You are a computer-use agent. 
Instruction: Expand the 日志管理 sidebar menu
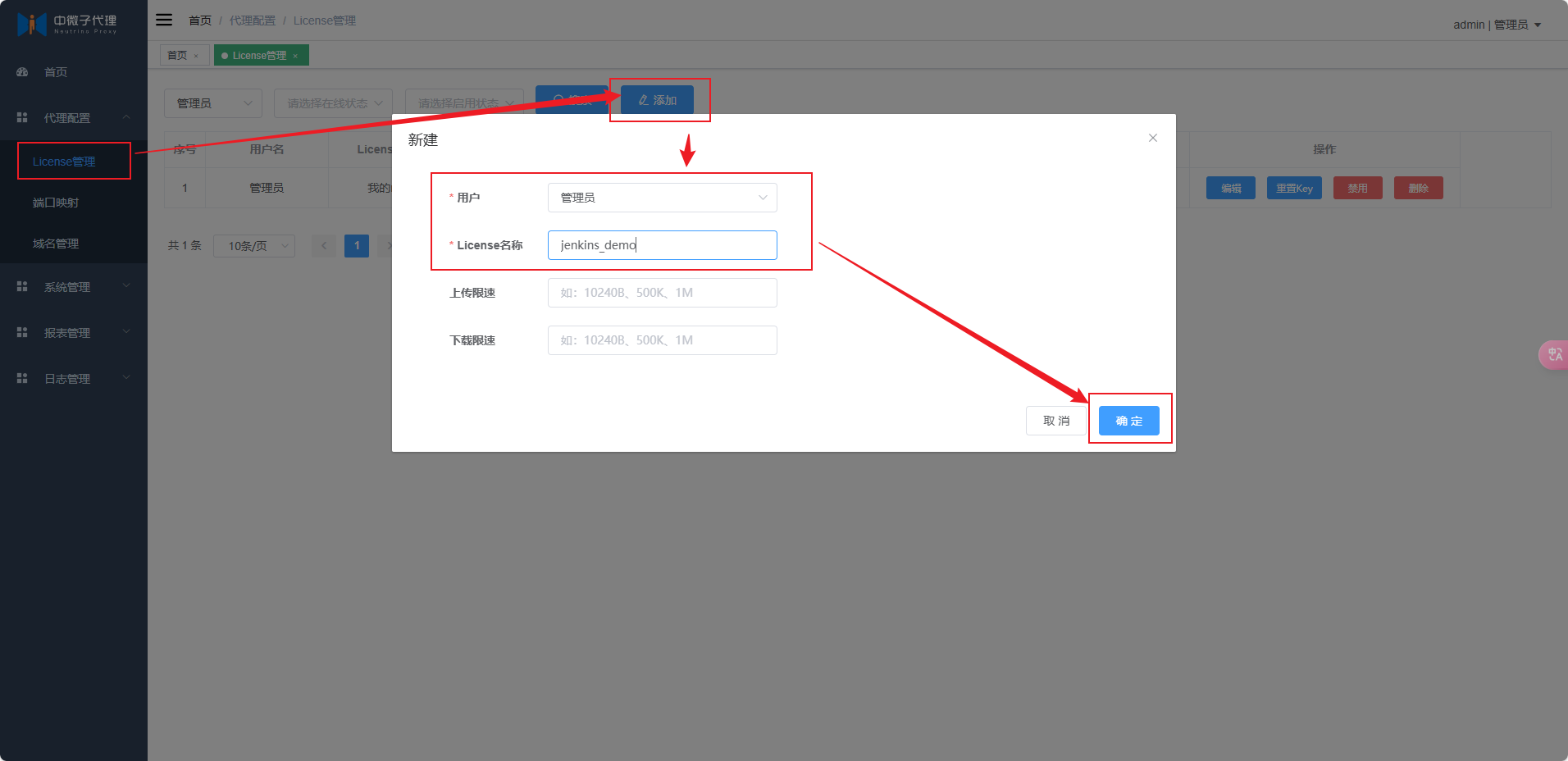point(74,379)
